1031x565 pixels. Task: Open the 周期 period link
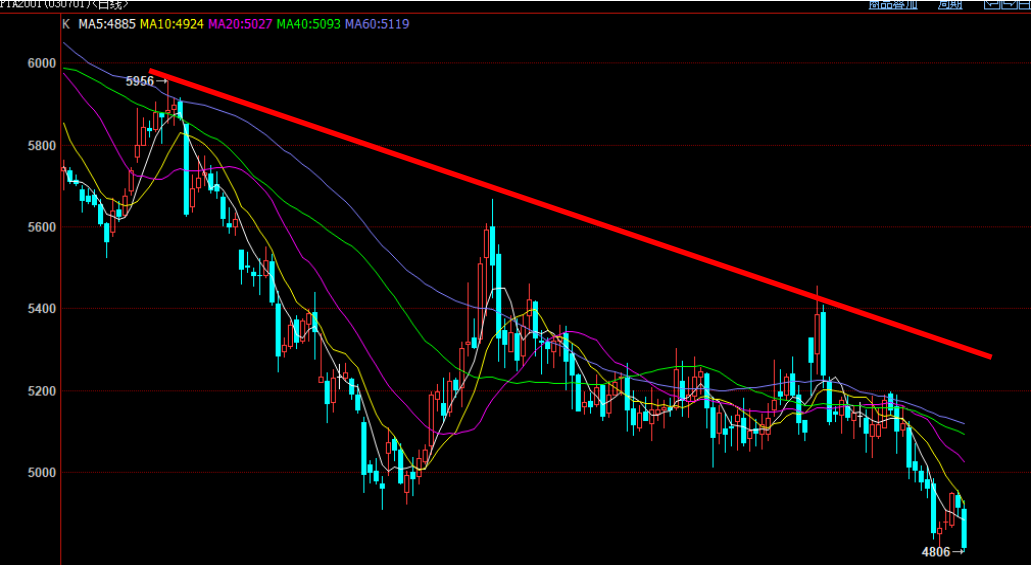pos(950,4)
